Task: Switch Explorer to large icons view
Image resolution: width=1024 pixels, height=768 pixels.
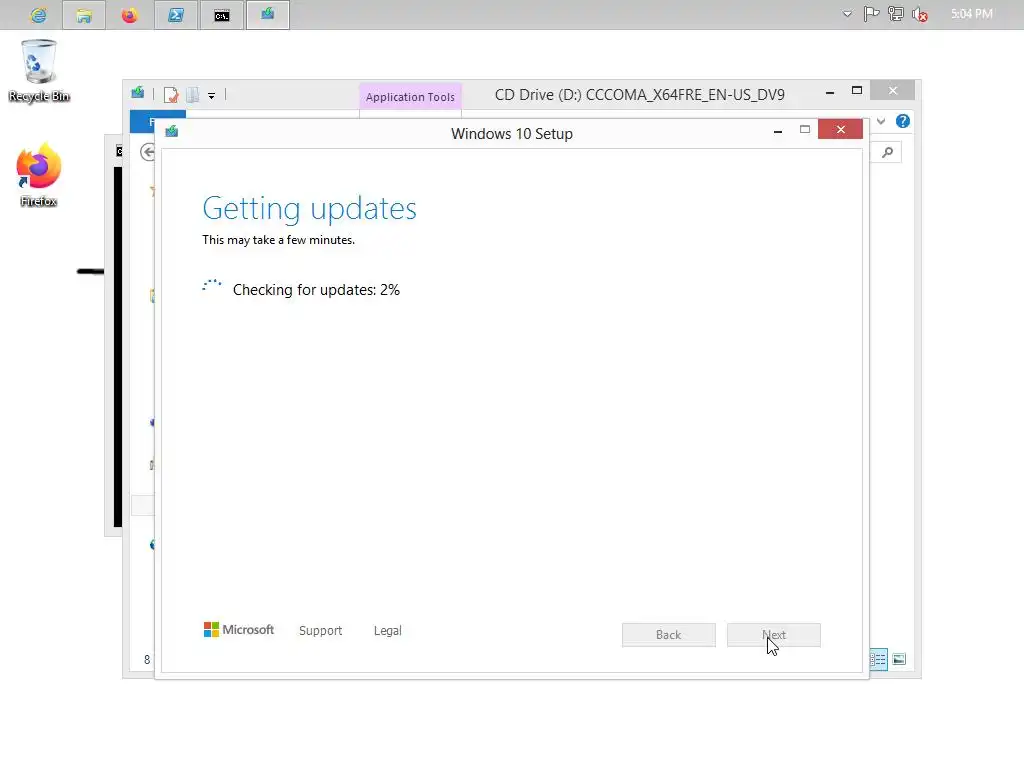Action: 899,659
